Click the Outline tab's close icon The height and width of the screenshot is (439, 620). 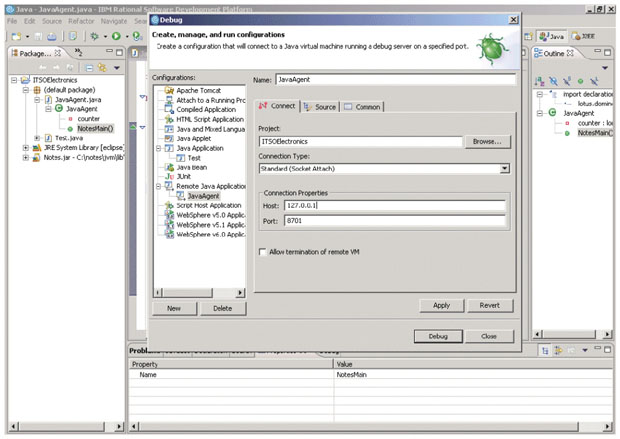point(570,53)
